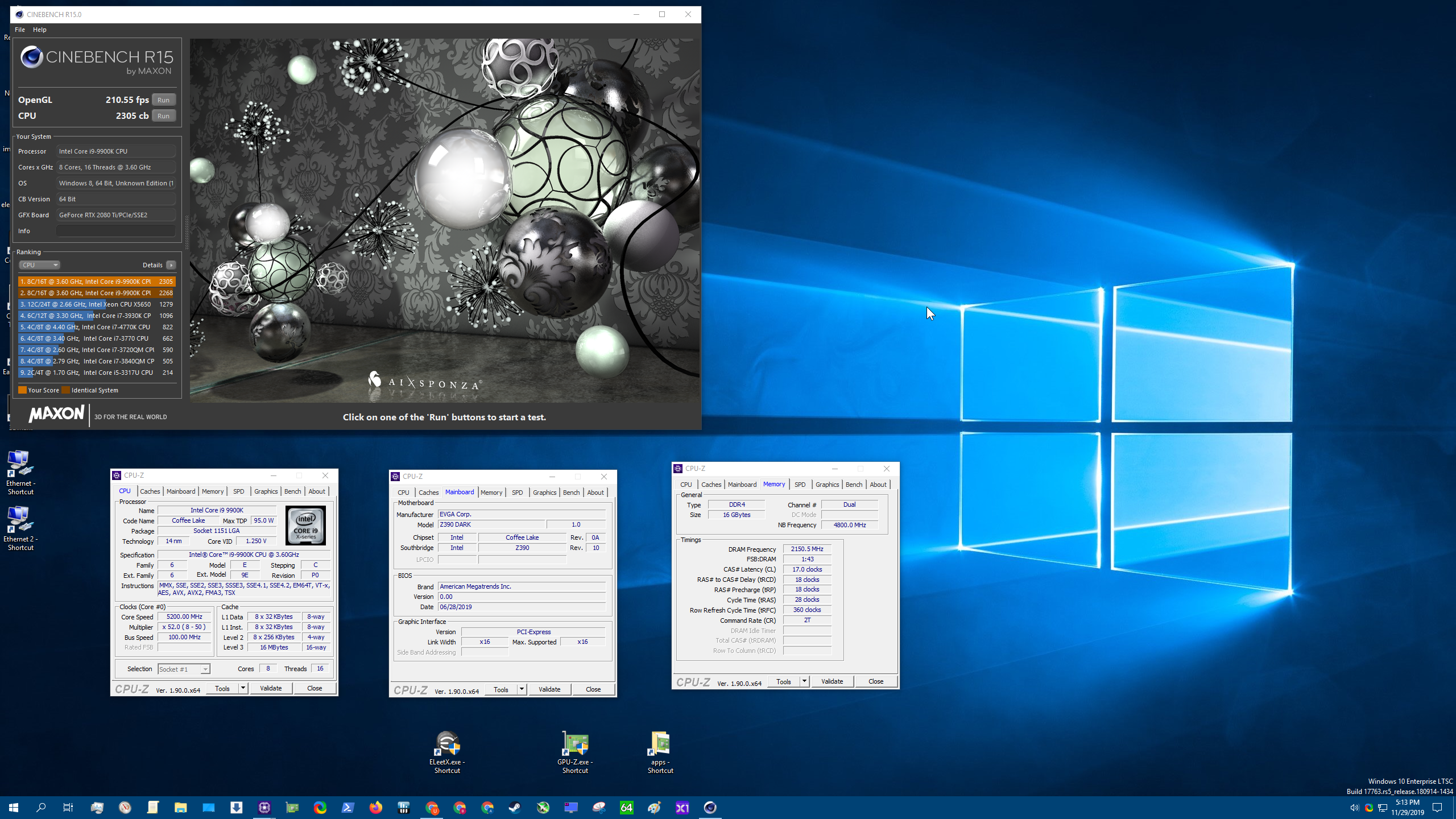
Task: Open Precision X1 taskbar icon
Action: 682,808
